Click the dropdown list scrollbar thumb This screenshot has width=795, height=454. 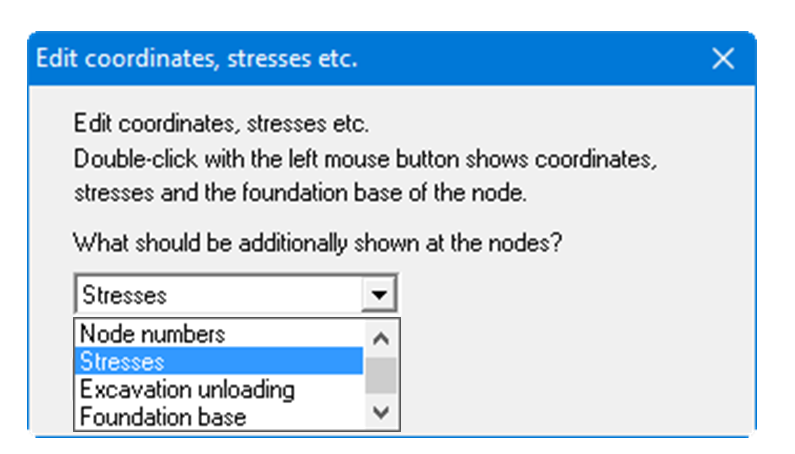(381, 374)
